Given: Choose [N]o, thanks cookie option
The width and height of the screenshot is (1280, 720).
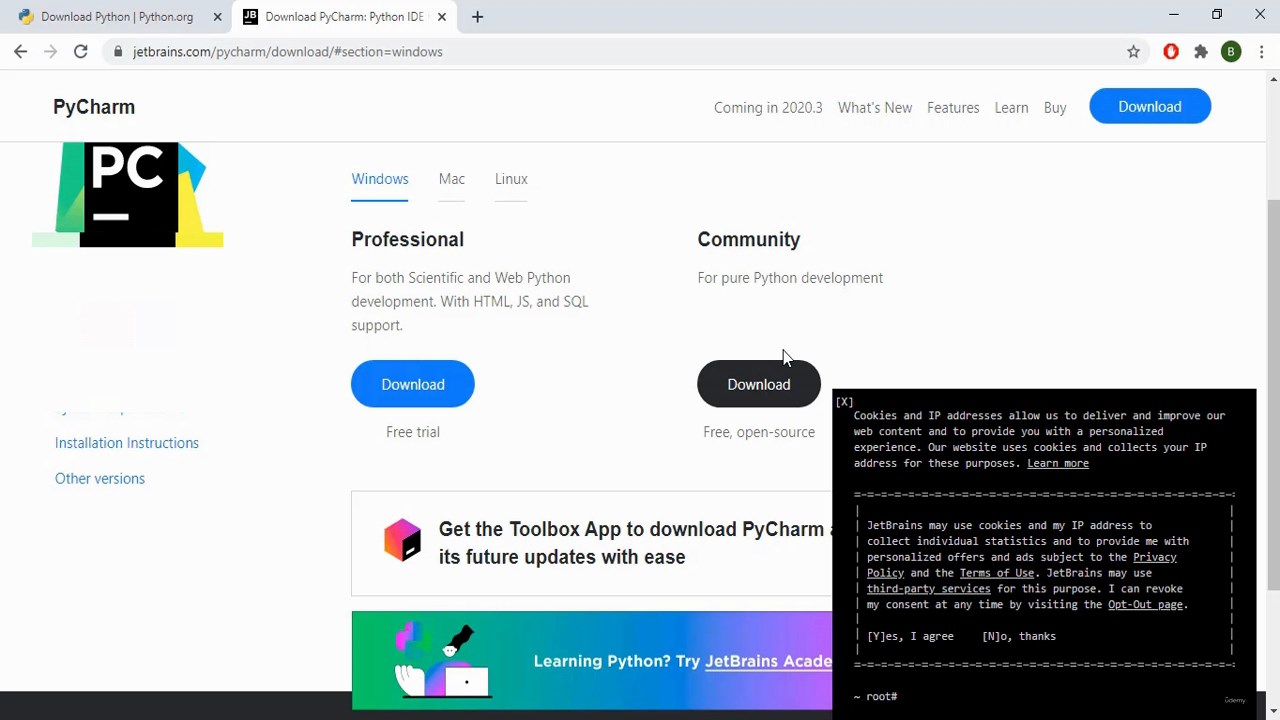Looking at the screenshot, I should (1019, 636).
